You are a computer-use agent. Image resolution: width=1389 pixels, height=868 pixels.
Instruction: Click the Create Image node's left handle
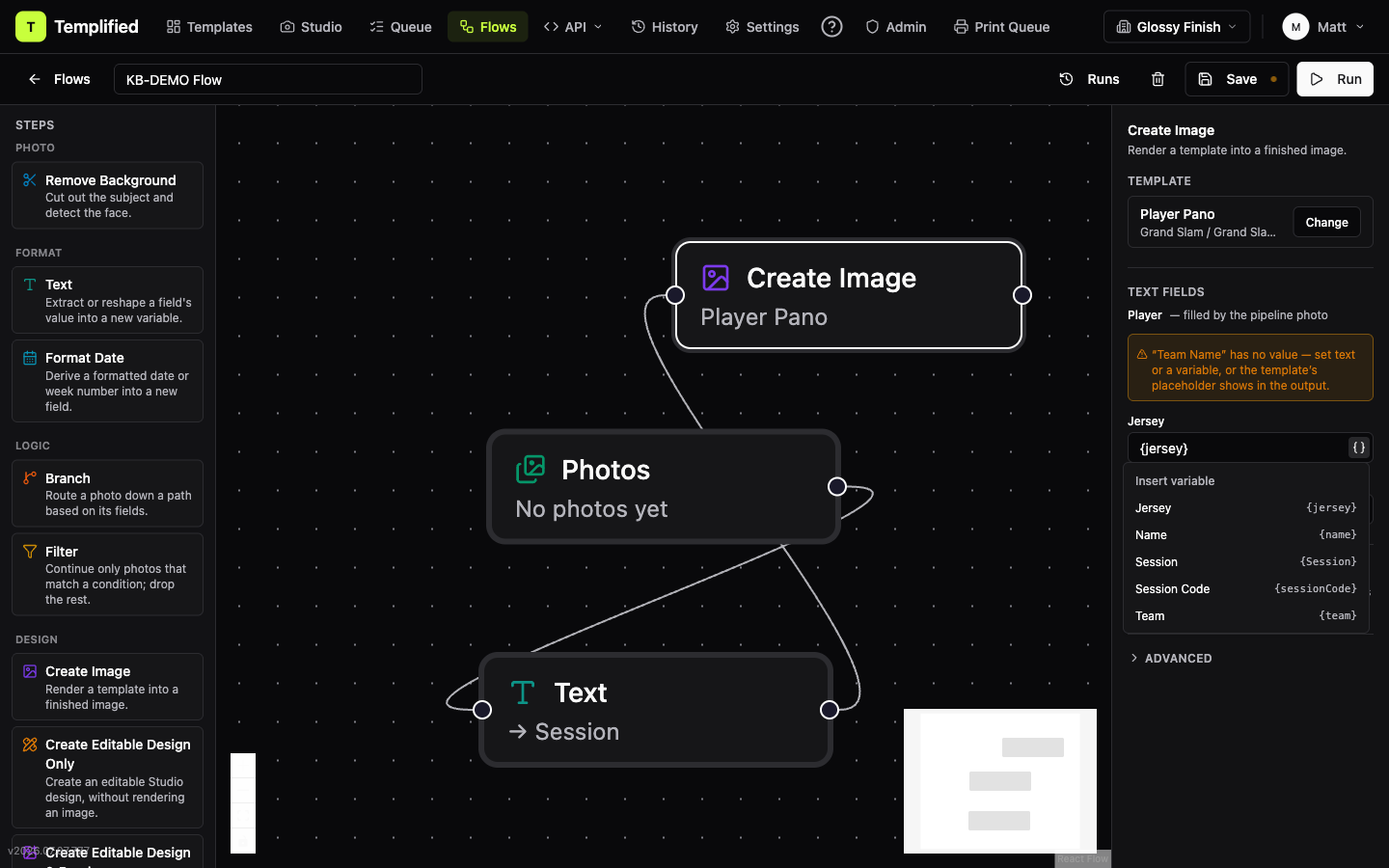coord(675,295)
